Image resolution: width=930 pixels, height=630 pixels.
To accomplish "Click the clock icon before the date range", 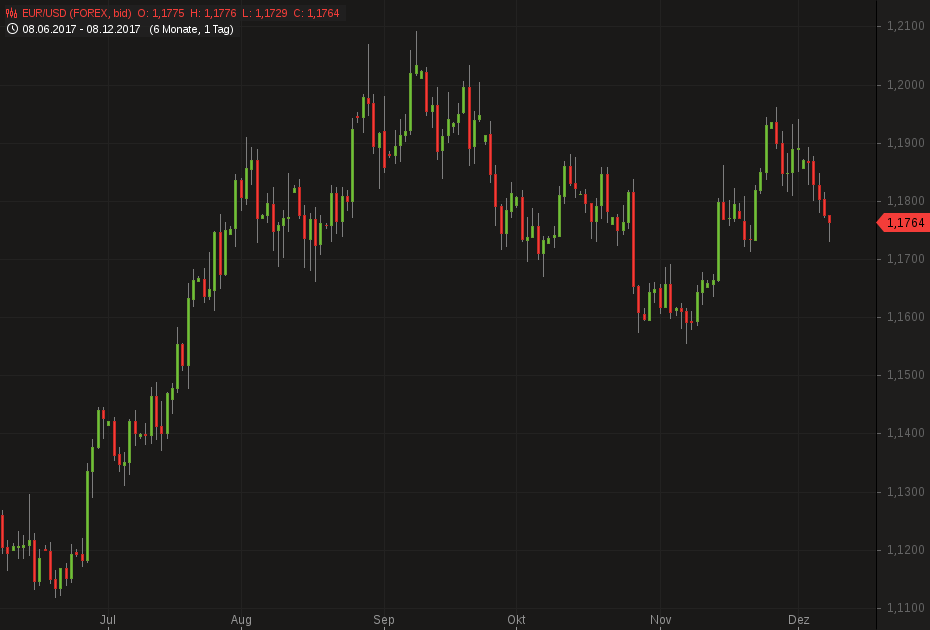I will (12, 29).
